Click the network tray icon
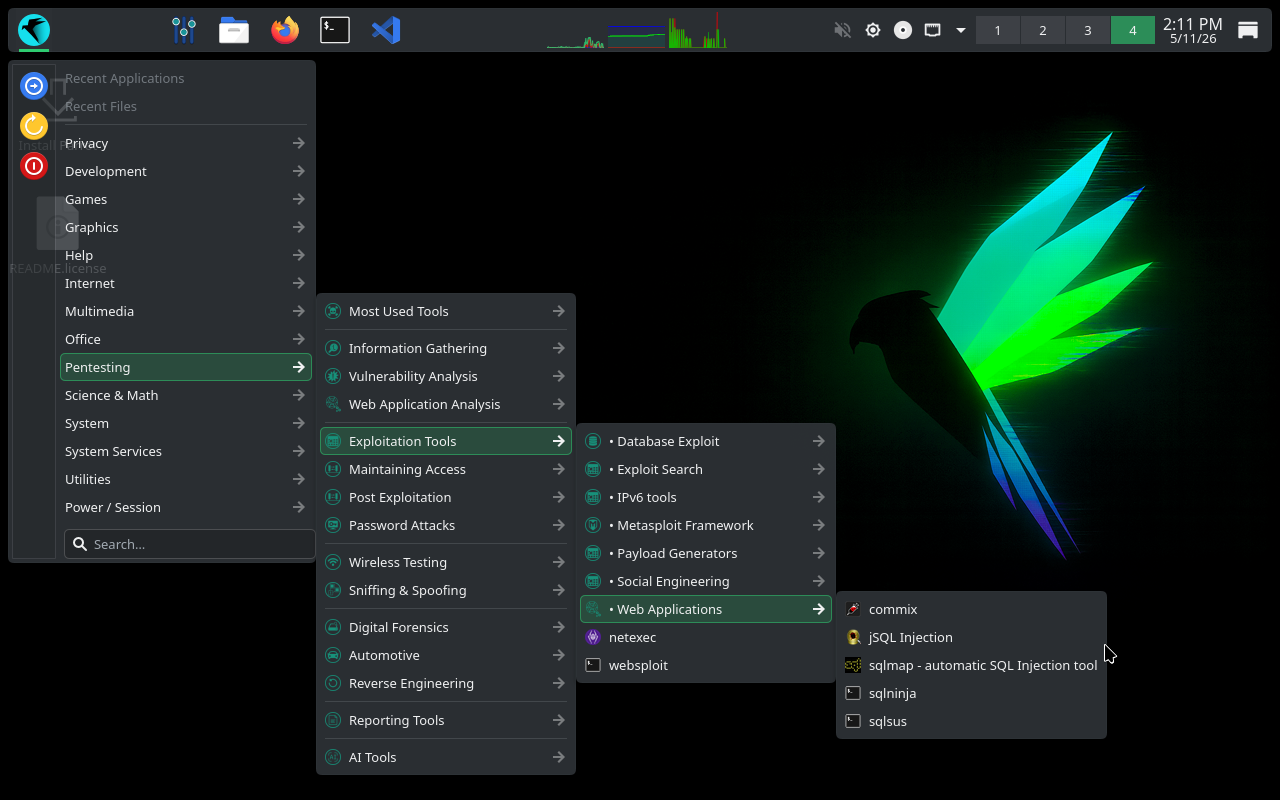The image size is (1280, 800). (932, 30)
